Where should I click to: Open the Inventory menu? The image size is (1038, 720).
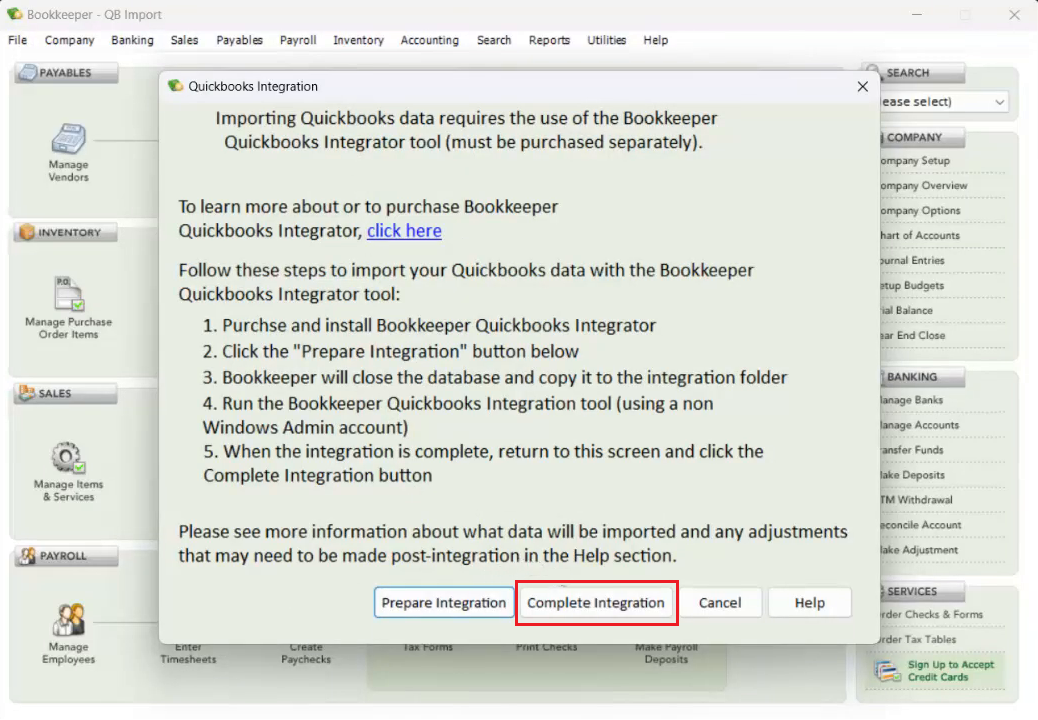point(358,40)
